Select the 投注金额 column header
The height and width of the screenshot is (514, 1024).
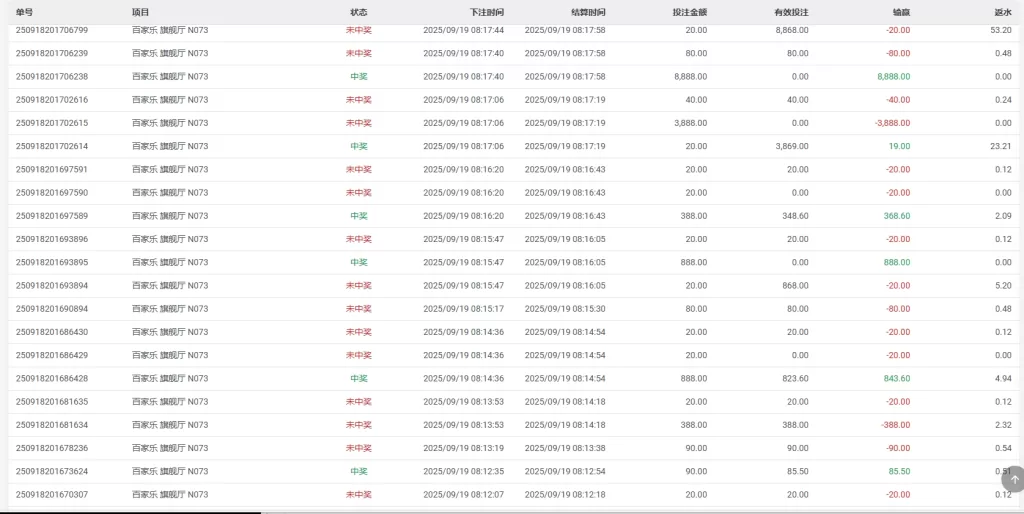click(x=689, y=12)
